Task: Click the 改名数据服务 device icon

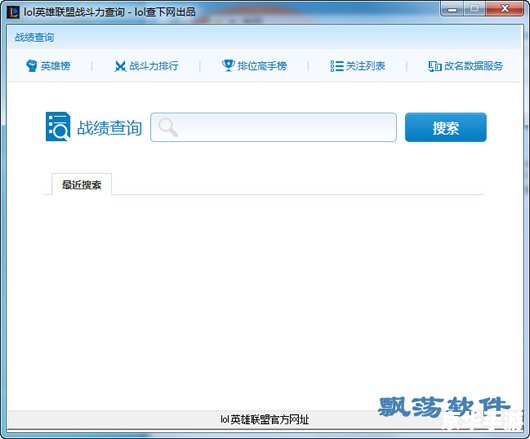Action: (435, 66)
